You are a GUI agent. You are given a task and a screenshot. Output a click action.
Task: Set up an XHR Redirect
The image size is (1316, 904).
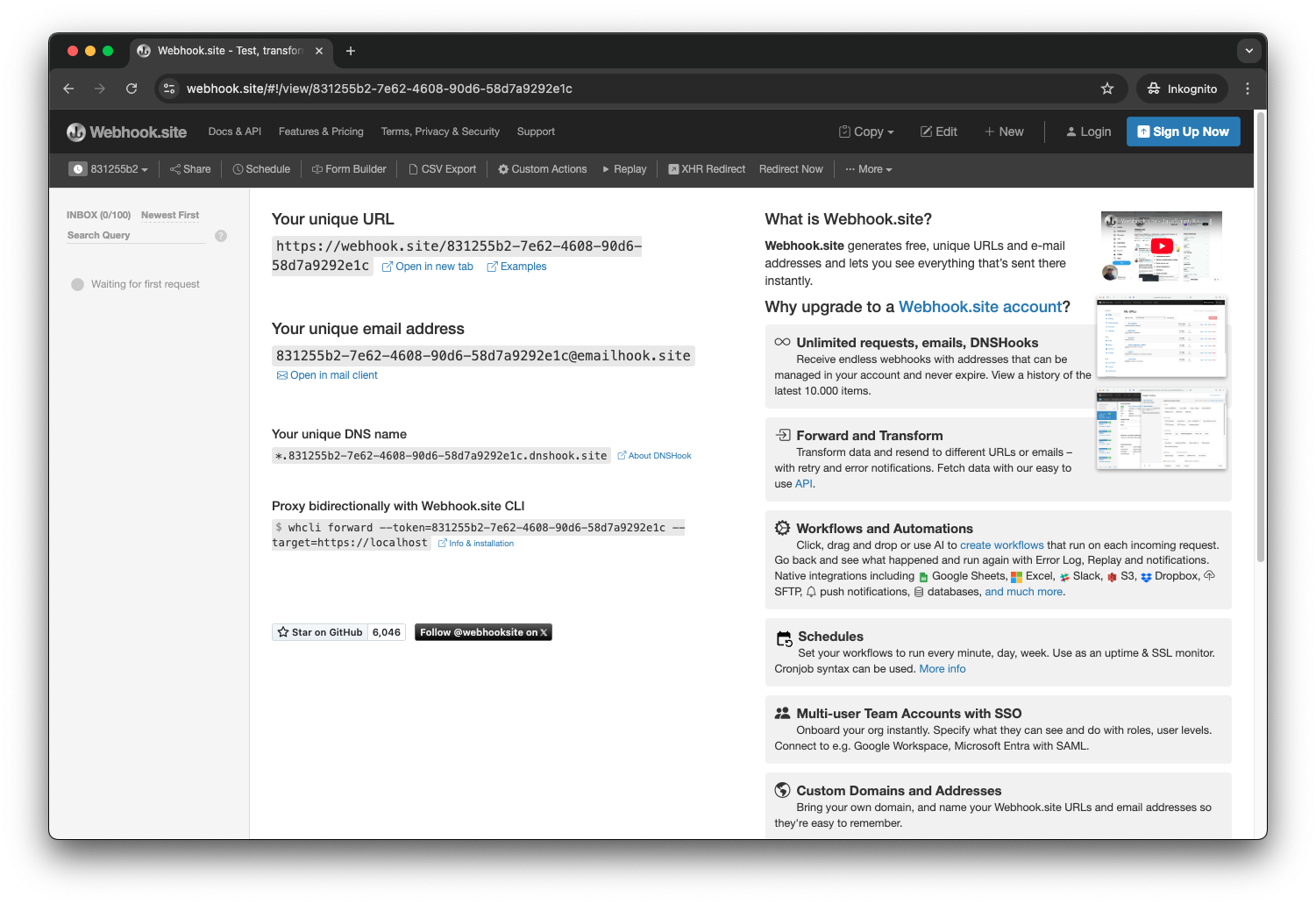point(707,168)
